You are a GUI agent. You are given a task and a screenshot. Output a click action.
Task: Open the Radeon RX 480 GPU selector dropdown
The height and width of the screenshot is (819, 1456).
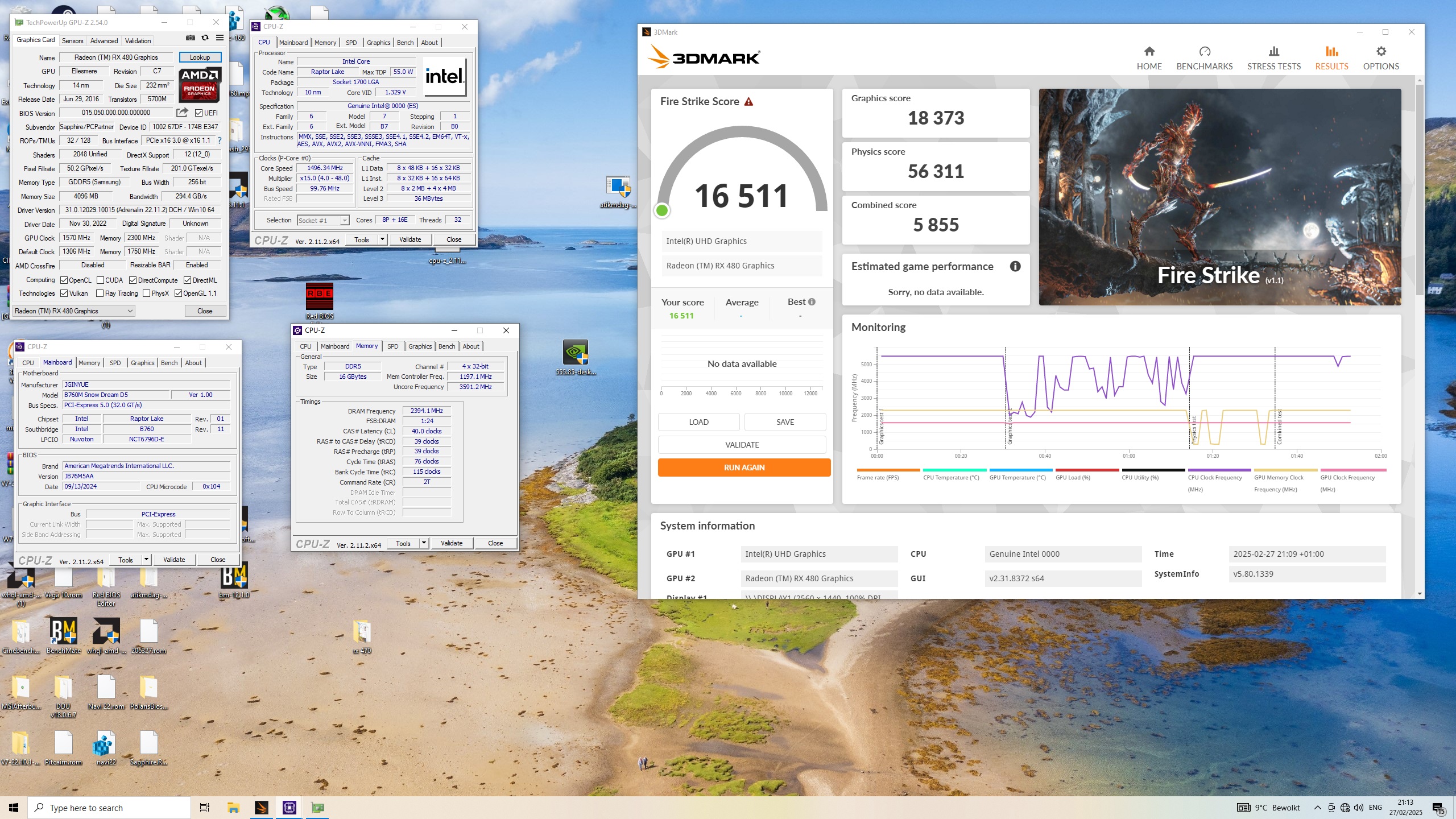pos(74,311)
